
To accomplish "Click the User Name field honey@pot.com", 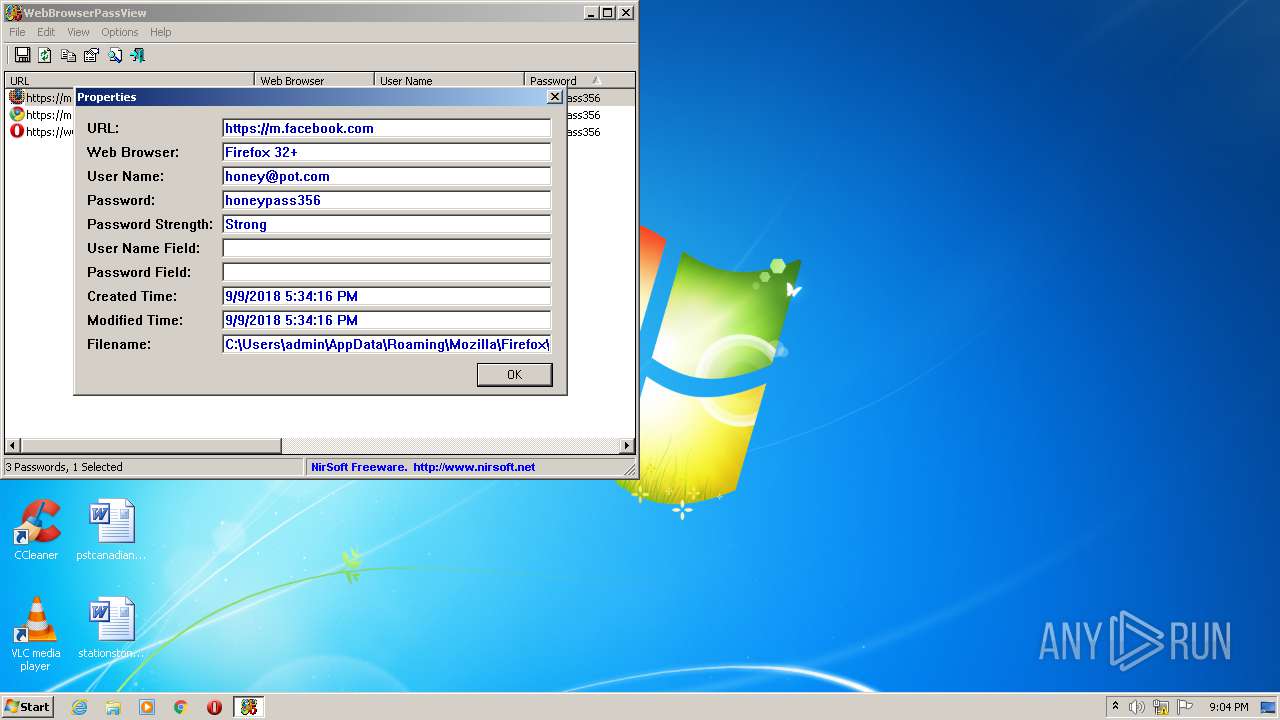I will pos(386,176).
